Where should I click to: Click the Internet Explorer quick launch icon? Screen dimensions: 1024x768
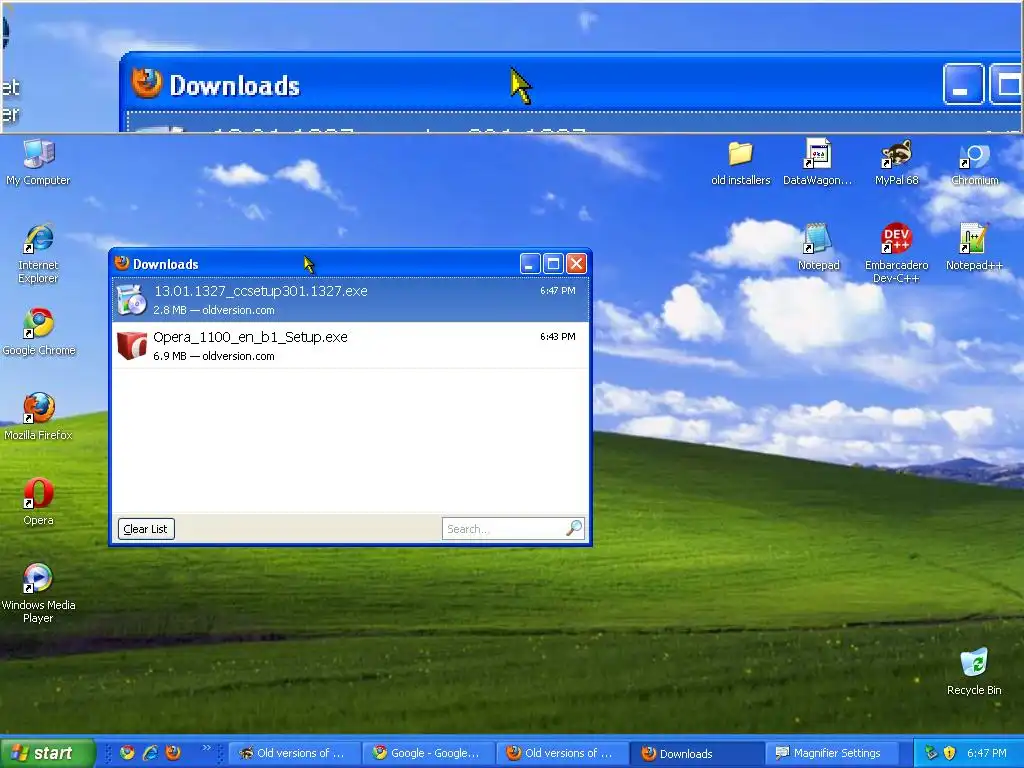(x=150, y=752)
